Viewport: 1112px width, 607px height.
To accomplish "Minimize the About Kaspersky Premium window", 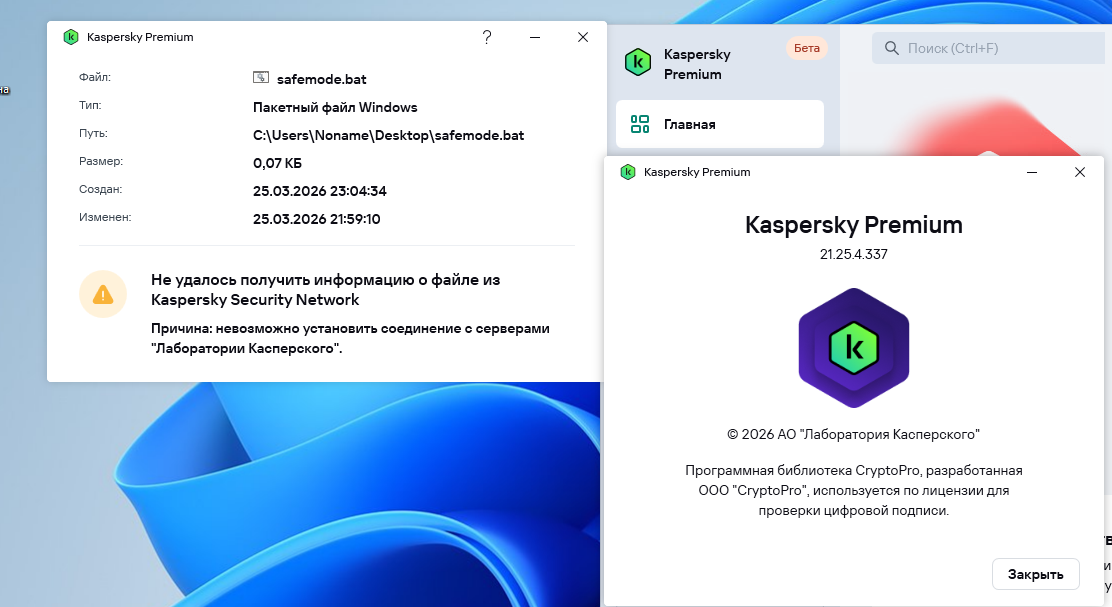I will (x=1032, y=172).
